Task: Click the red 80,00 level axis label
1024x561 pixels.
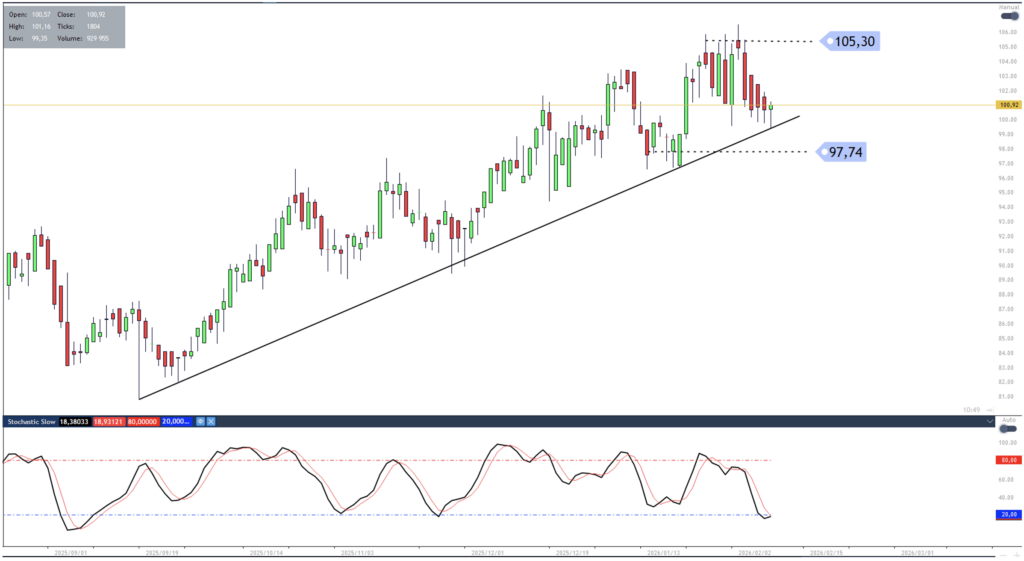Action: [x=1008, y=461]
